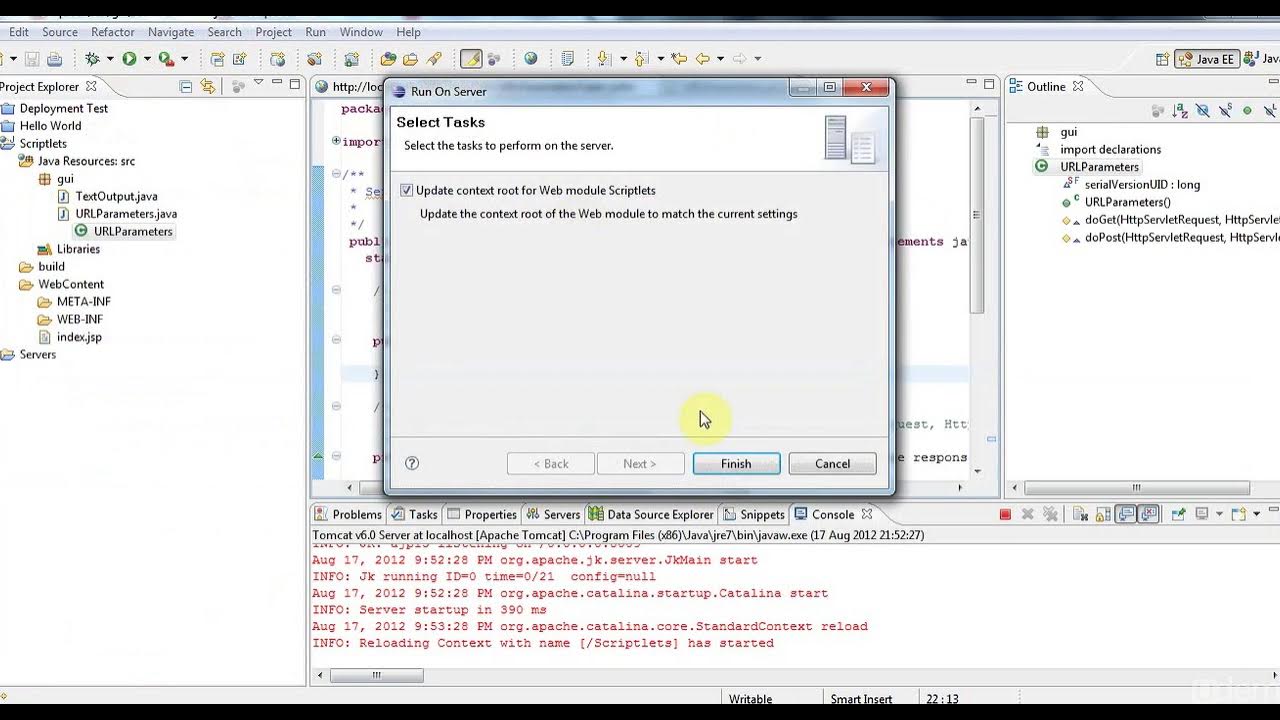This screenshot has height=720, width=1280.
Task: Click Pin Console icon
Action: 1178,514
